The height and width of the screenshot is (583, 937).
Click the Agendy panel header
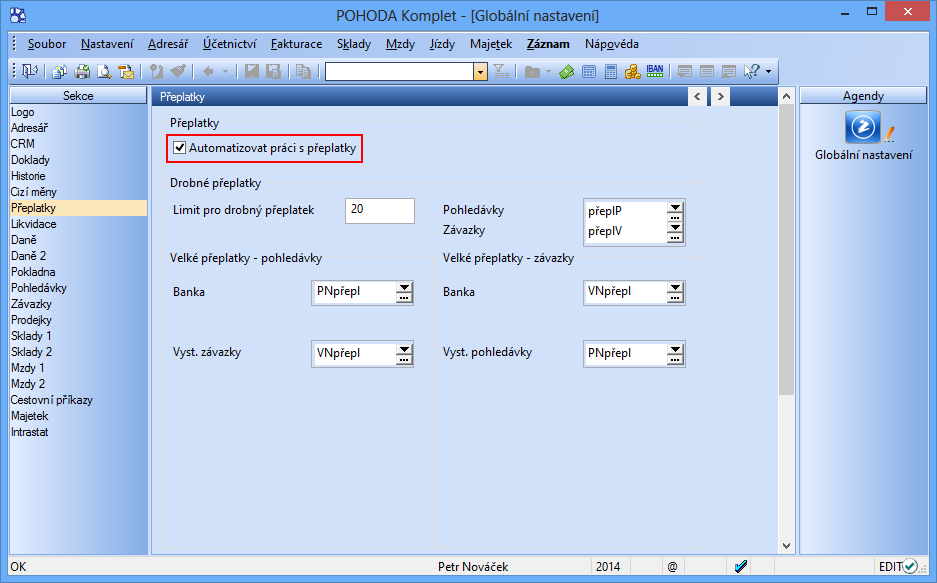(863, 96)
